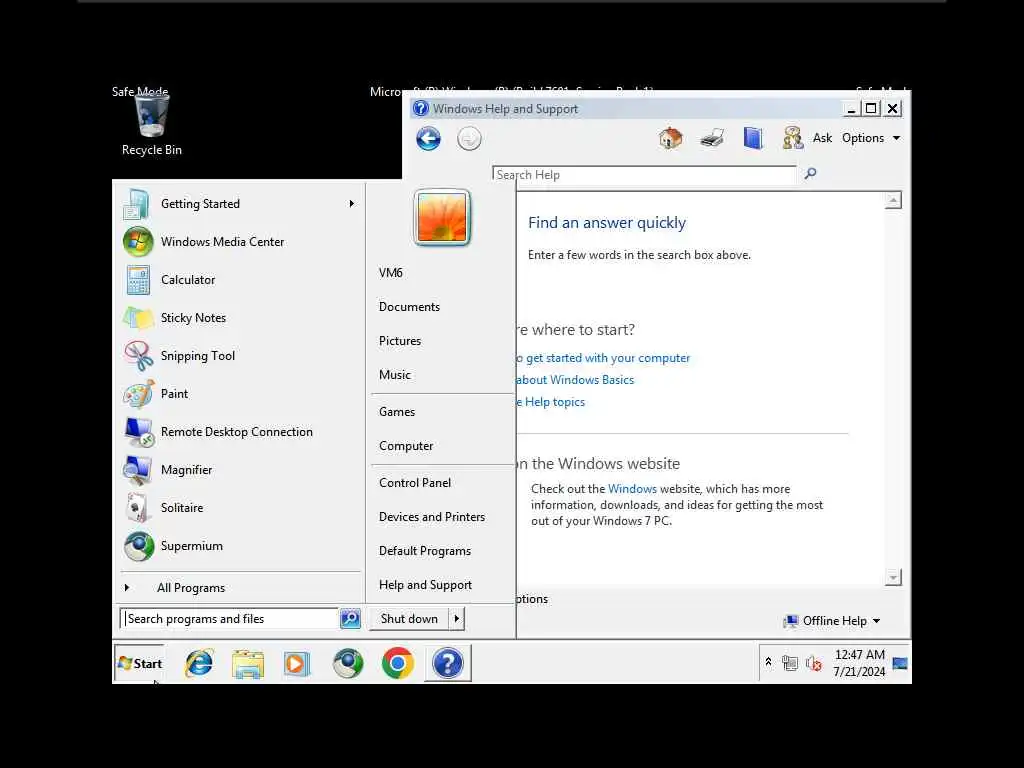Open Remote Desktop Connection
This screenshot has height=768, width=1024.
pos(240,432)
